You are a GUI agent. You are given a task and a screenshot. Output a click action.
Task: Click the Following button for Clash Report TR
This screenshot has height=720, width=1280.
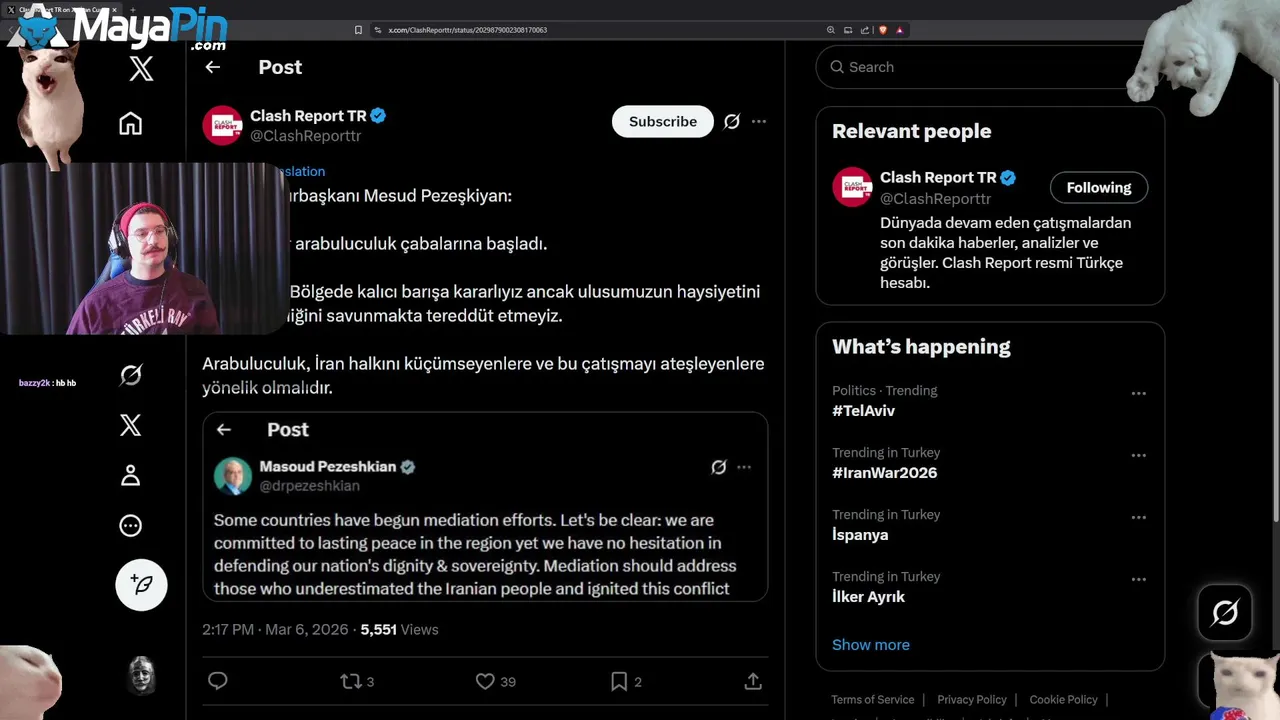coord(1098,188)
